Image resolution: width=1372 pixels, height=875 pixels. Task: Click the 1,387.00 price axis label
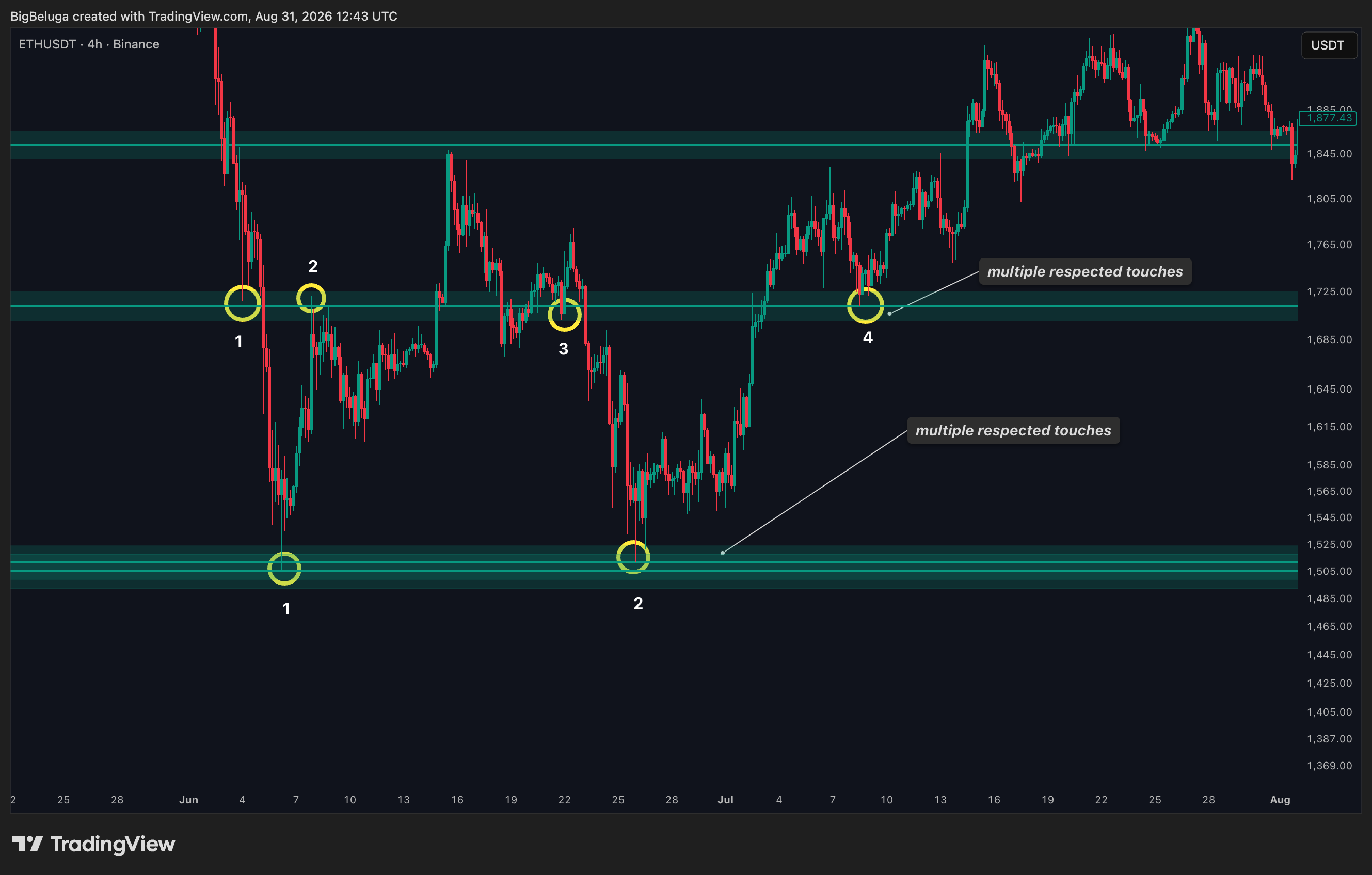[1329, 739]
